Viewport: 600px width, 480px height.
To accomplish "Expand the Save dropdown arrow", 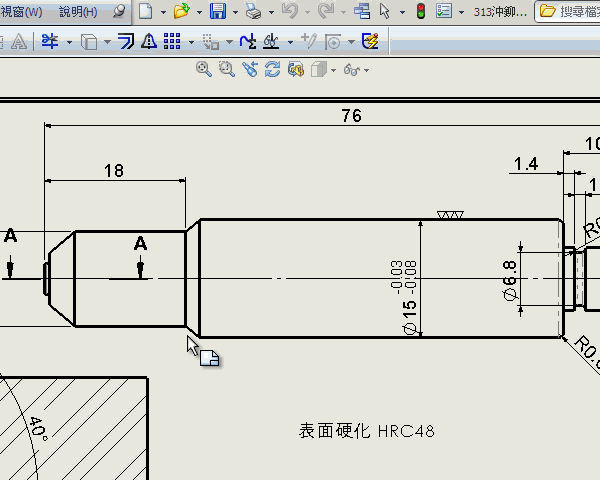I will coord(235,12).
